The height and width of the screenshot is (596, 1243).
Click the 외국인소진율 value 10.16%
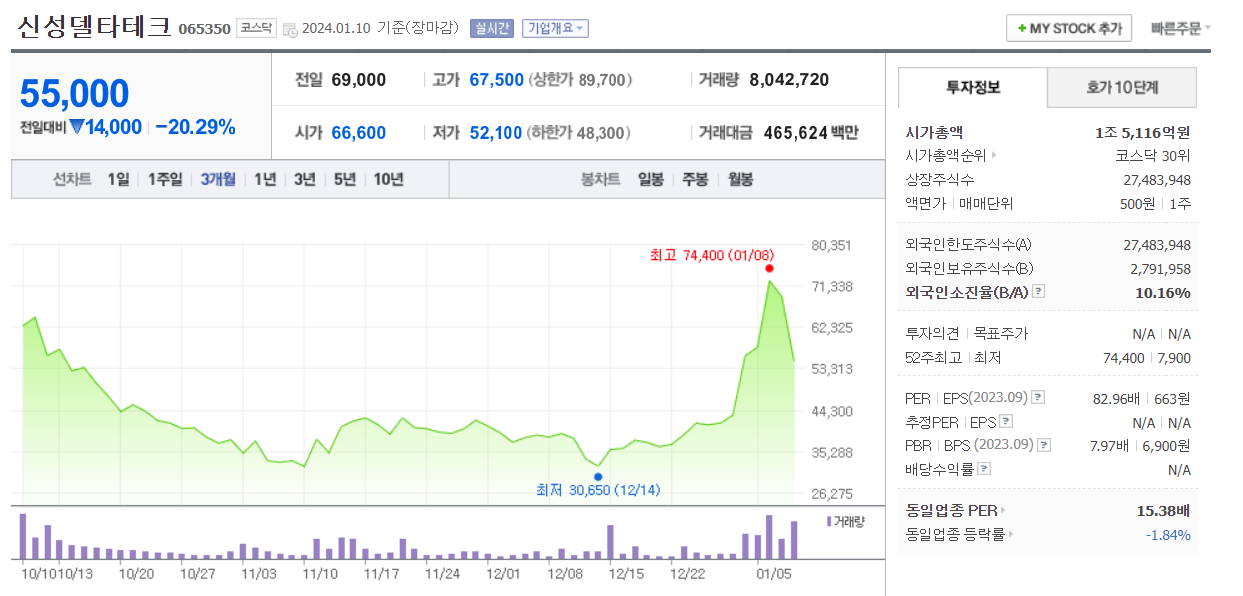(1163, 293)
